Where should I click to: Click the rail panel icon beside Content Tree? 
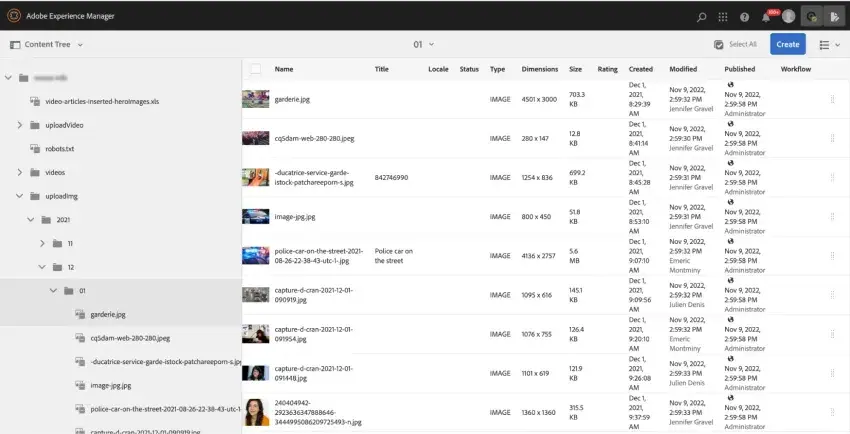coord(15,44)
